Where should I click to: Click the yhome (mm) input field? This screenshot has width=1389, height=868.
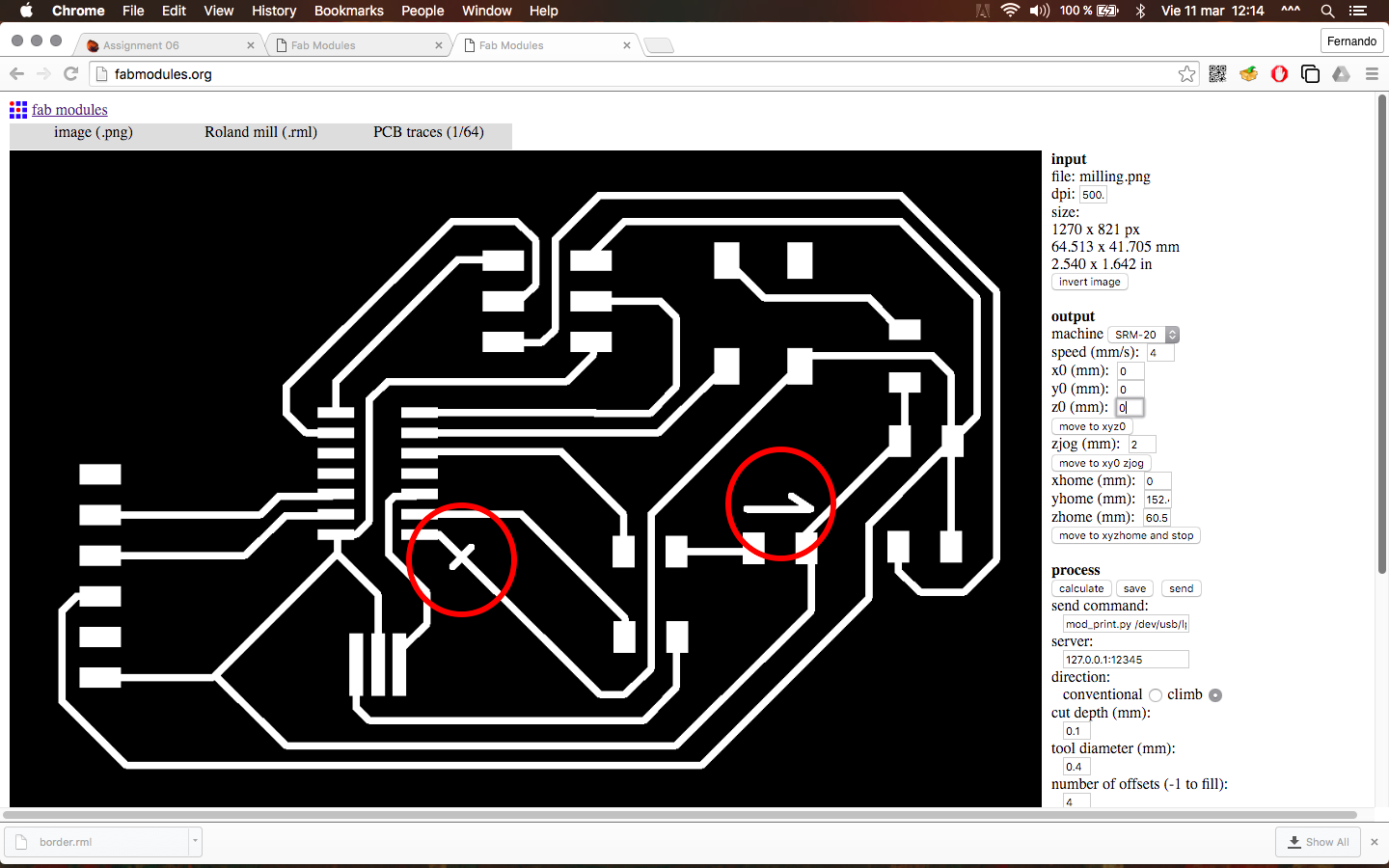[x=1157, y=500]
